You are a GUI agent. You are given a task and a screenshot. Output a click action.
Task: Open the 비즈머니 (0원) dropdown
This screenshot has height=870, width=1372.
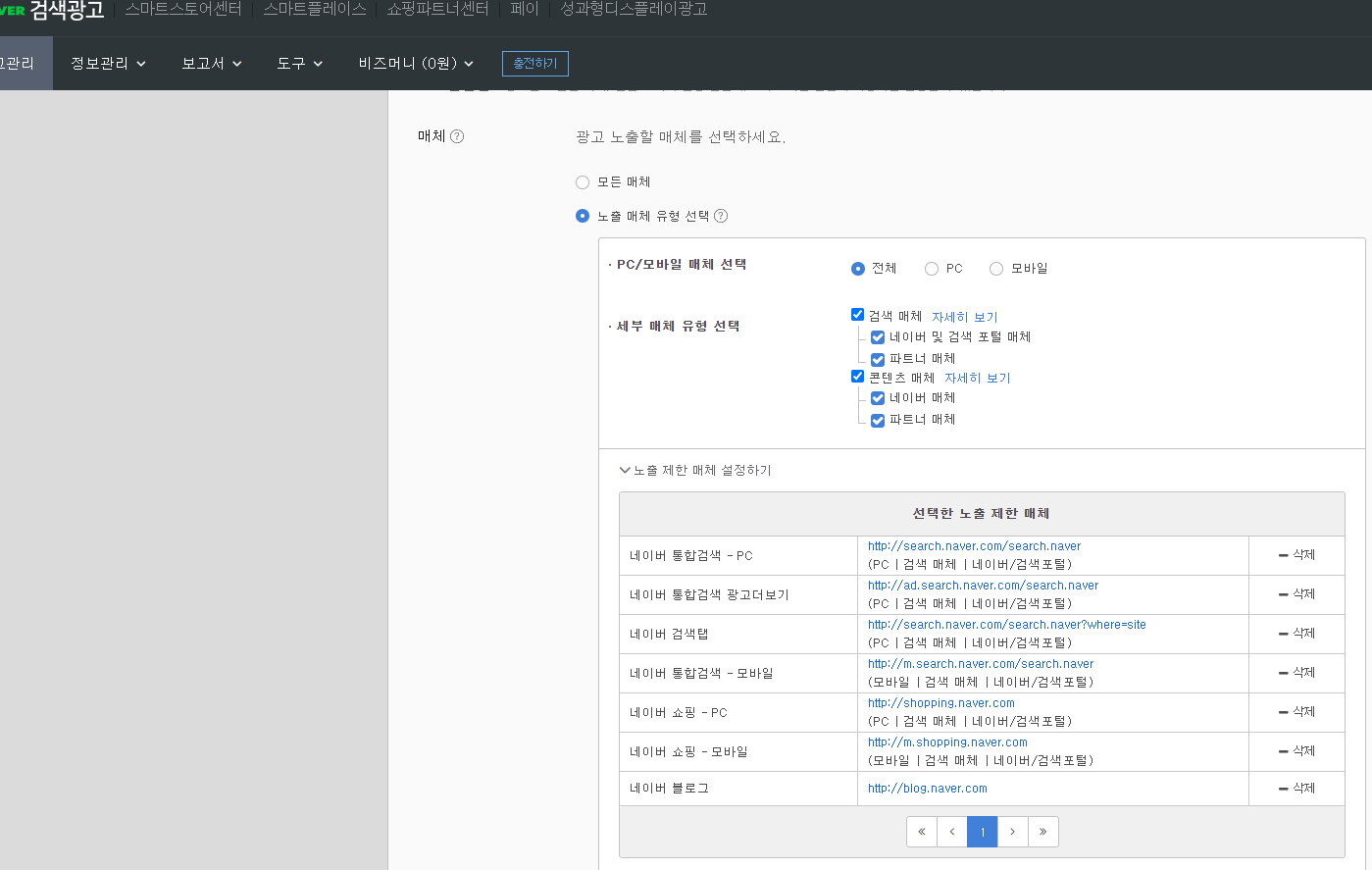416,64
